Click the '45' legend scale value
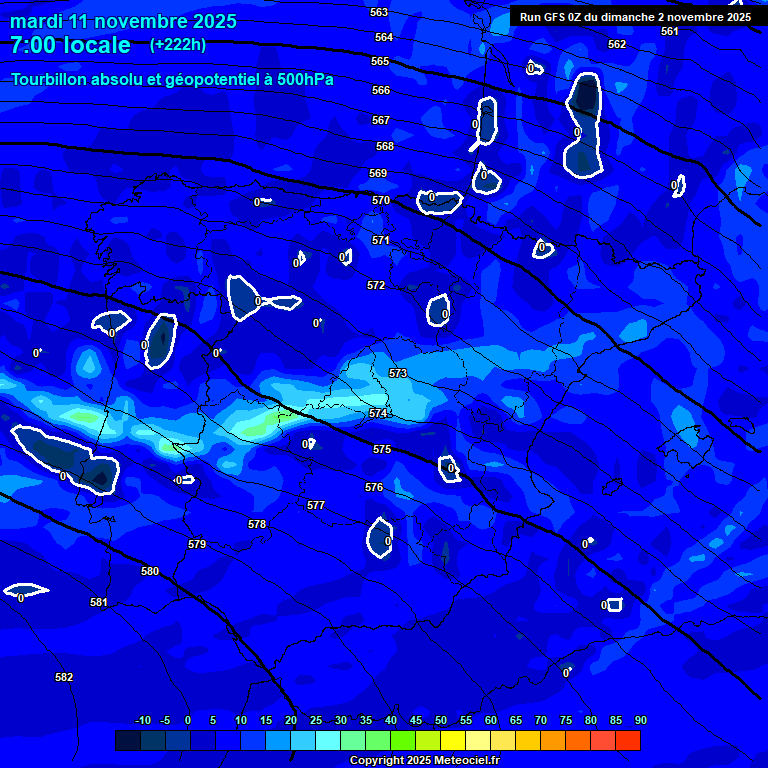The width and height of the screenshot is (768, 768). pos(416,720)
